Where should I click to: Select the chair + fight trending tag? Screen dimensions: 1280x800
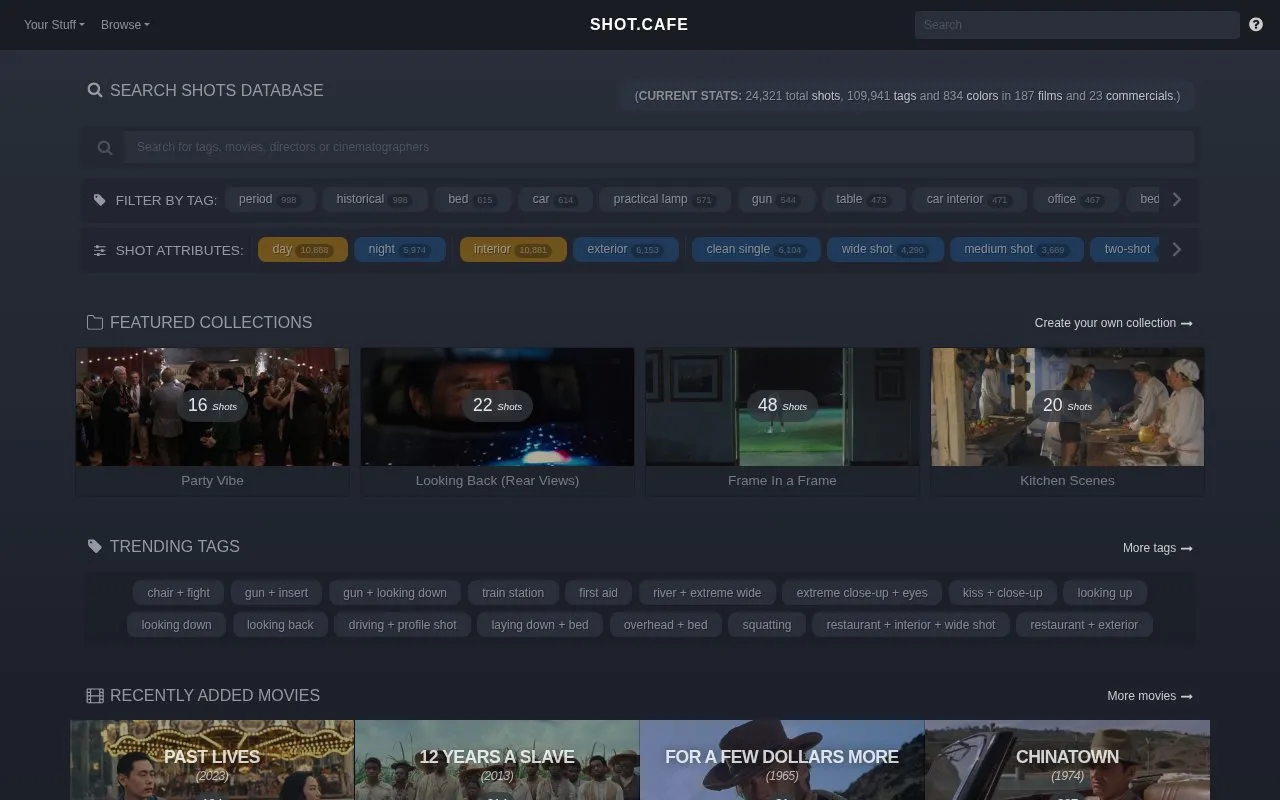pos(179,593)
